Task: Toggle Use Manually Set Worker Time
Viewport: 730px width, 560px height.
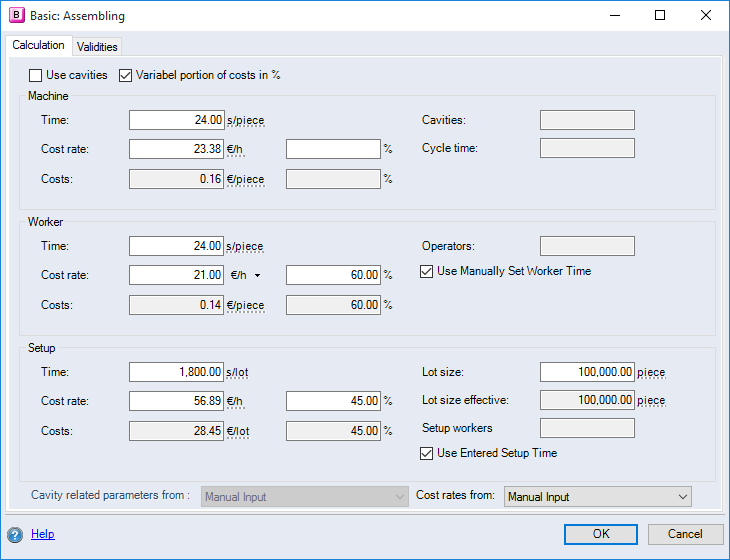Action: coord(428,271)
